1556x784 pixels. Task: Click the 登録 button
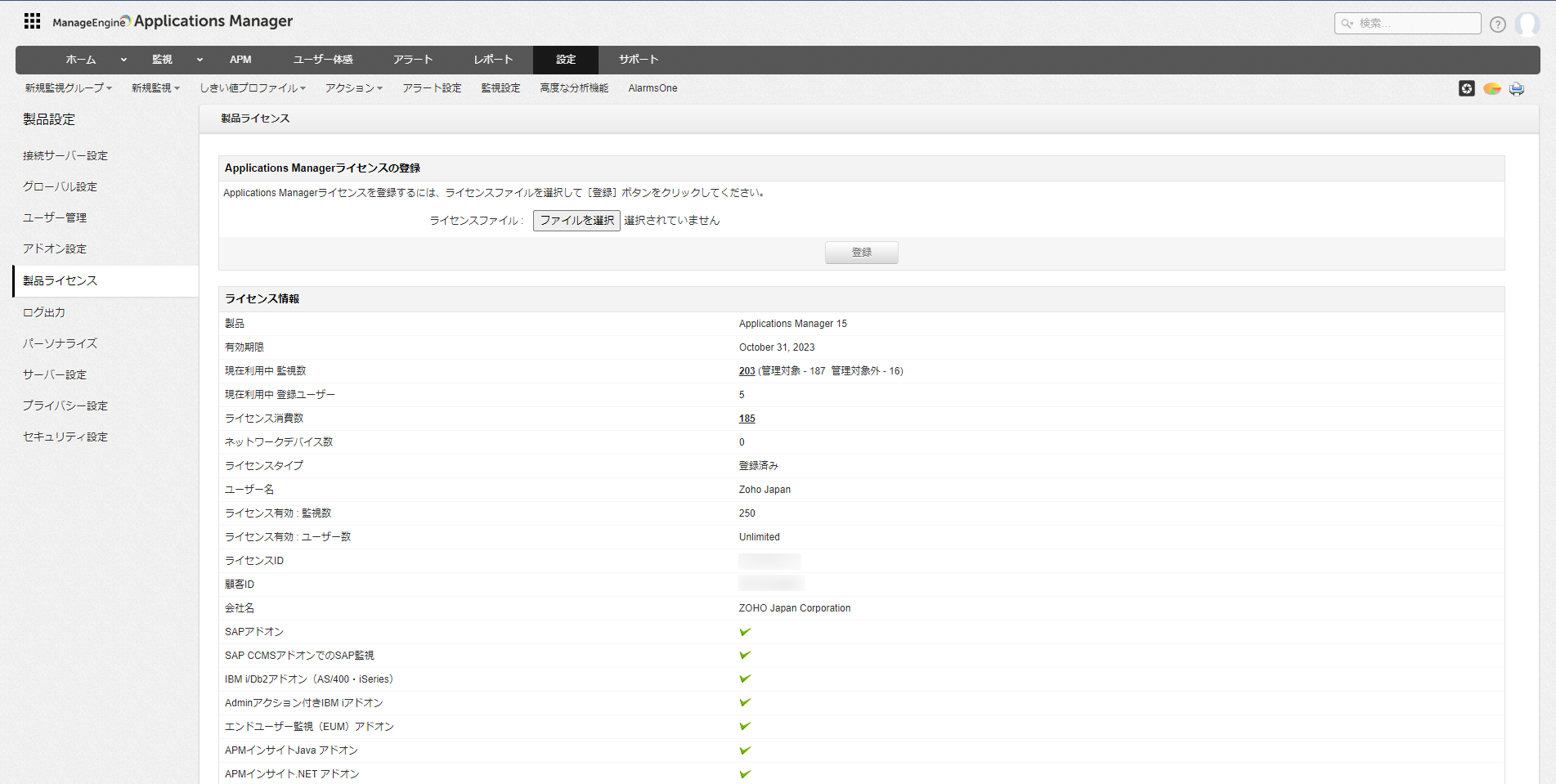coord(862,253)
